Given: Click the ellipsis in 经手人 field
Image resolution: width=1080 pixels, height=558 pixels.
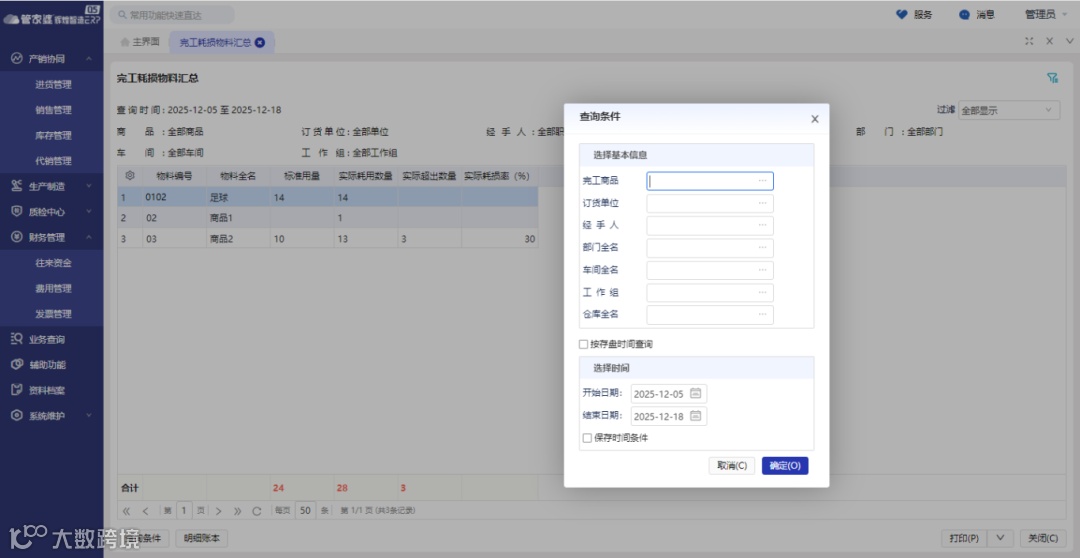Looking at the screenshot, I should [762, 225].
